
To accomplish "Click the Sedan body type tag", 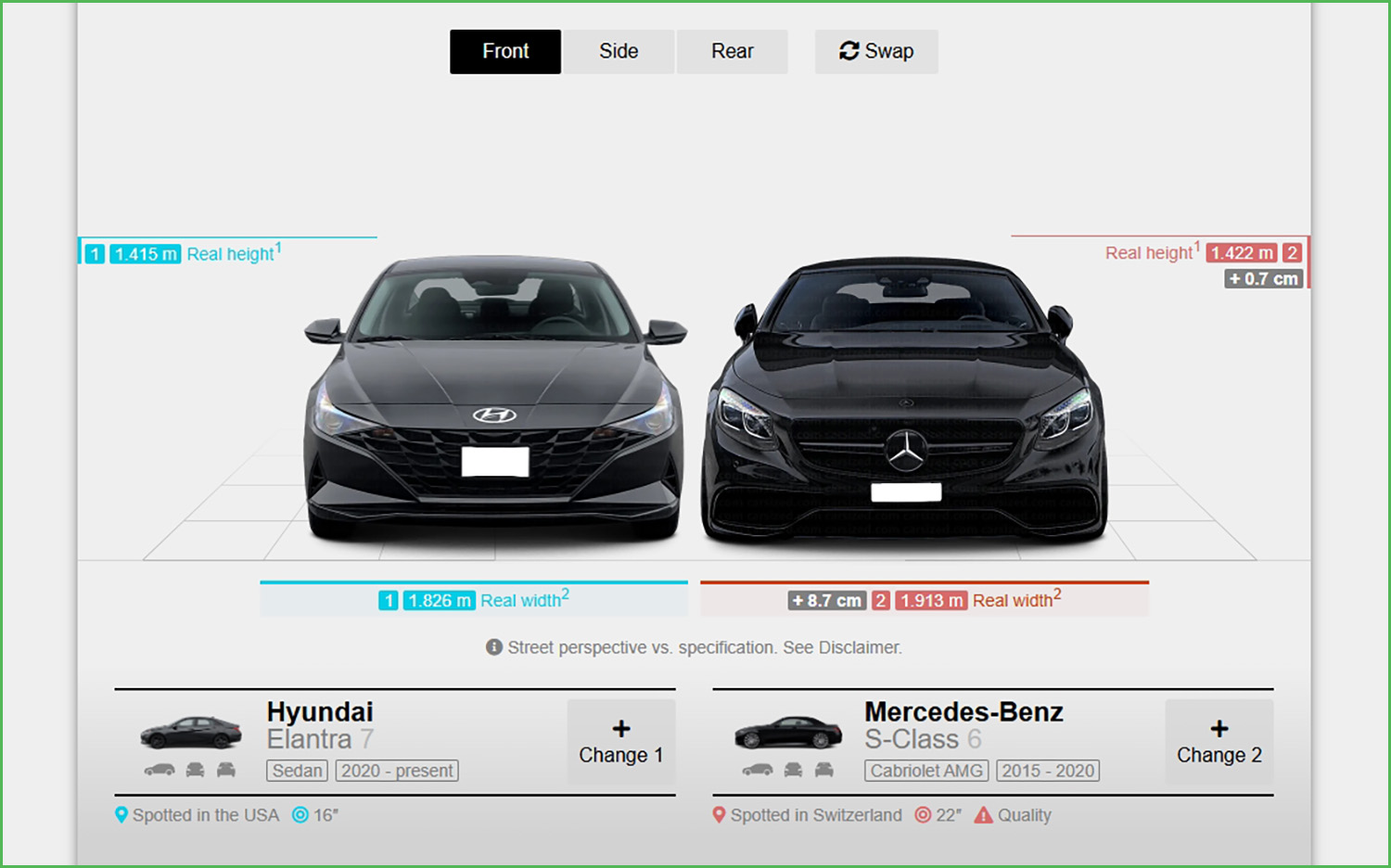I will (298, 771).
